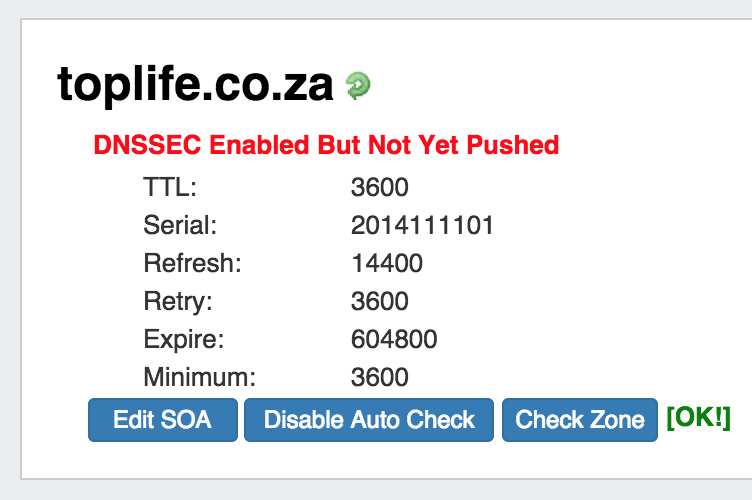Image resolution: width=752 pixels, height=500 pixels.
Task: Click the Retry row's 3600 value
Action: click(380, 302)
